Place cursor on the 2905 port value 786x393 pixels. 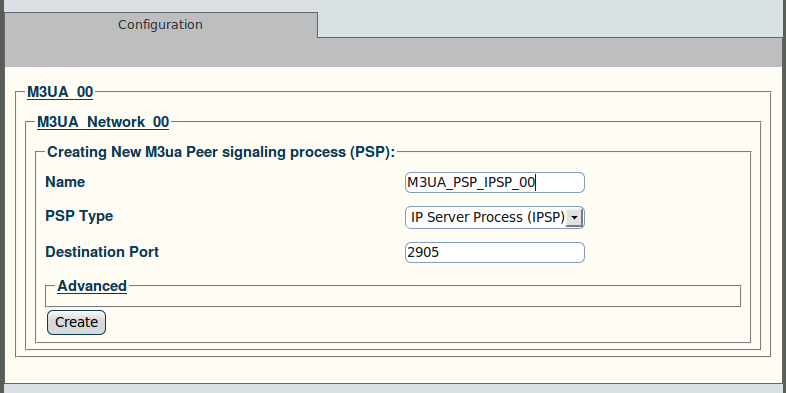coord(423,252)
